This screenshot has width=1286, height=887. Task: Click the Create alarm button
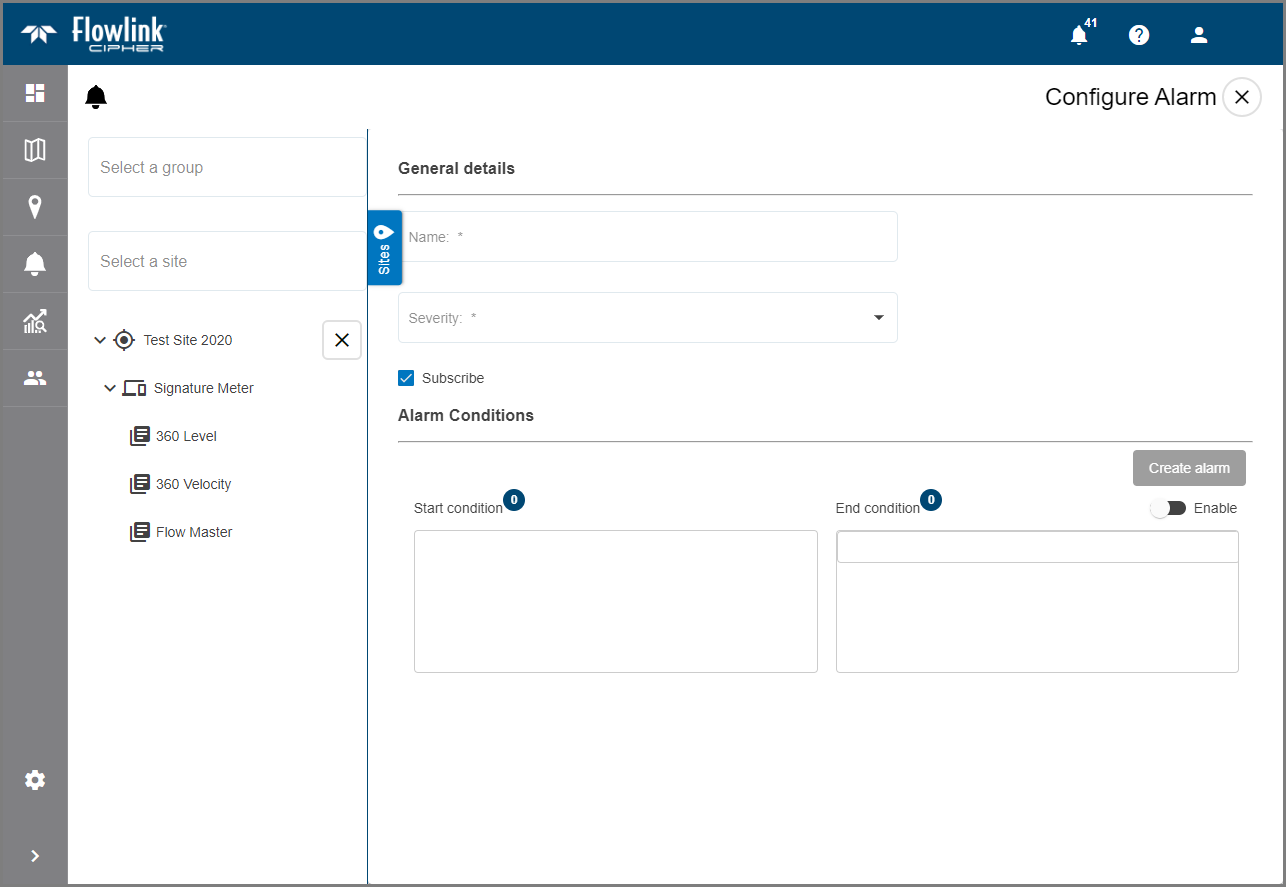click(1189, 468)
